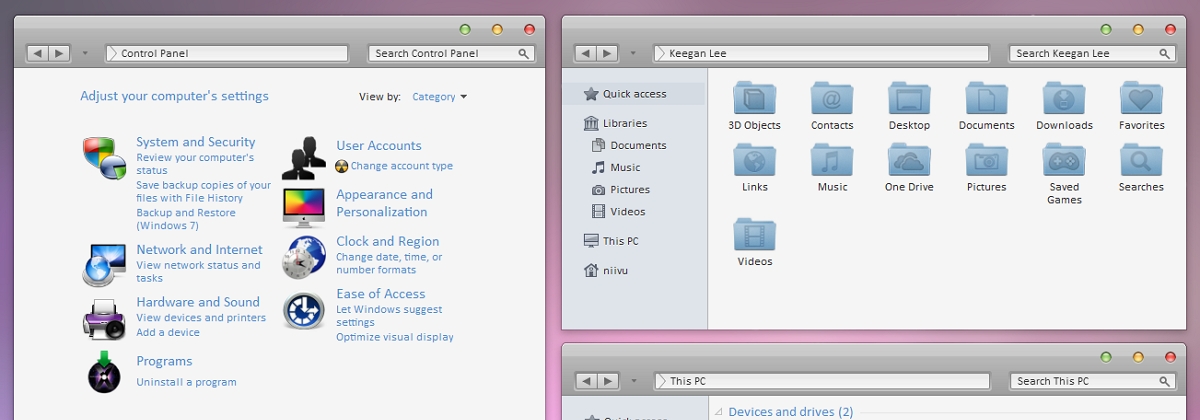Open Backup and Restore (Windows 7) link

[x=186, y=219]
